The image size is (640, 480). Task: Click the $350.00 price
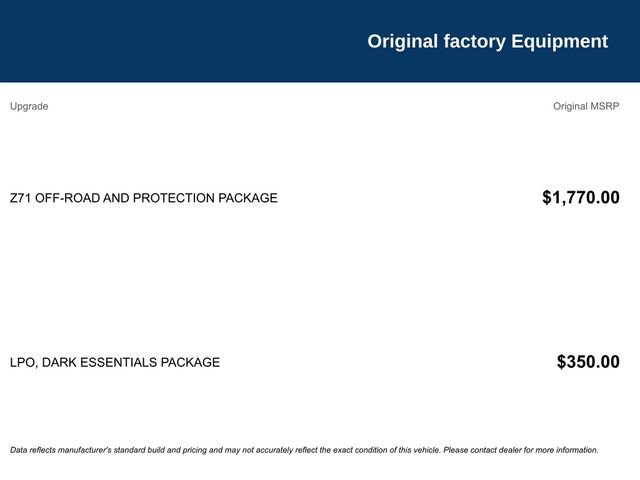point(588,362)
